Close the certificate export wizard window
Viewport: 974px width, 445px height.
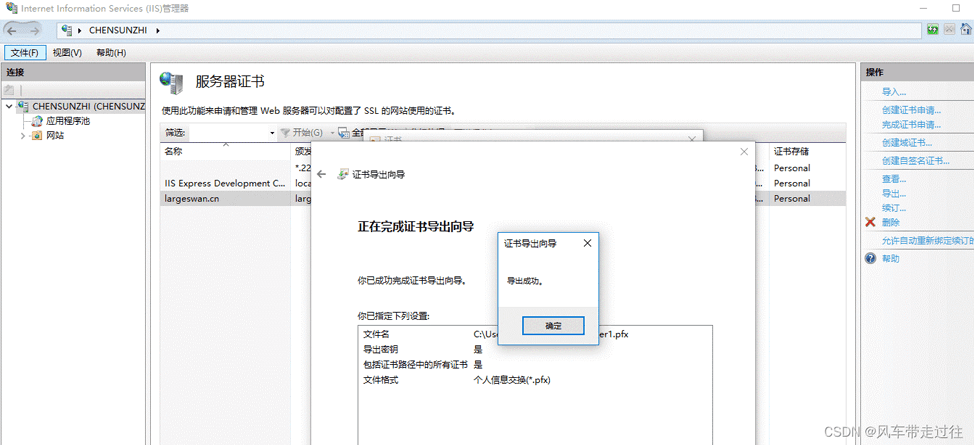pos(744,152)
